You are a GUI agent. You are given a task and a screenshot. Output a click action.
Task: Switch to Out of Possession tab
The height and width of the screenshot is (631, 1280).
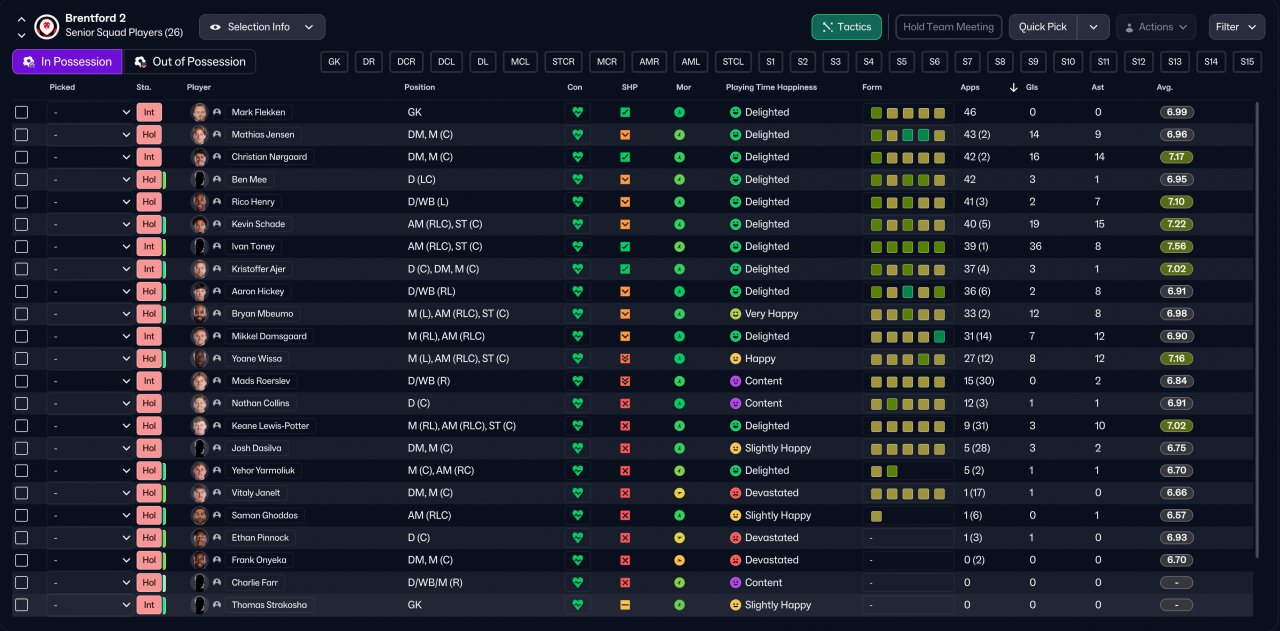[x=189, y=62]
